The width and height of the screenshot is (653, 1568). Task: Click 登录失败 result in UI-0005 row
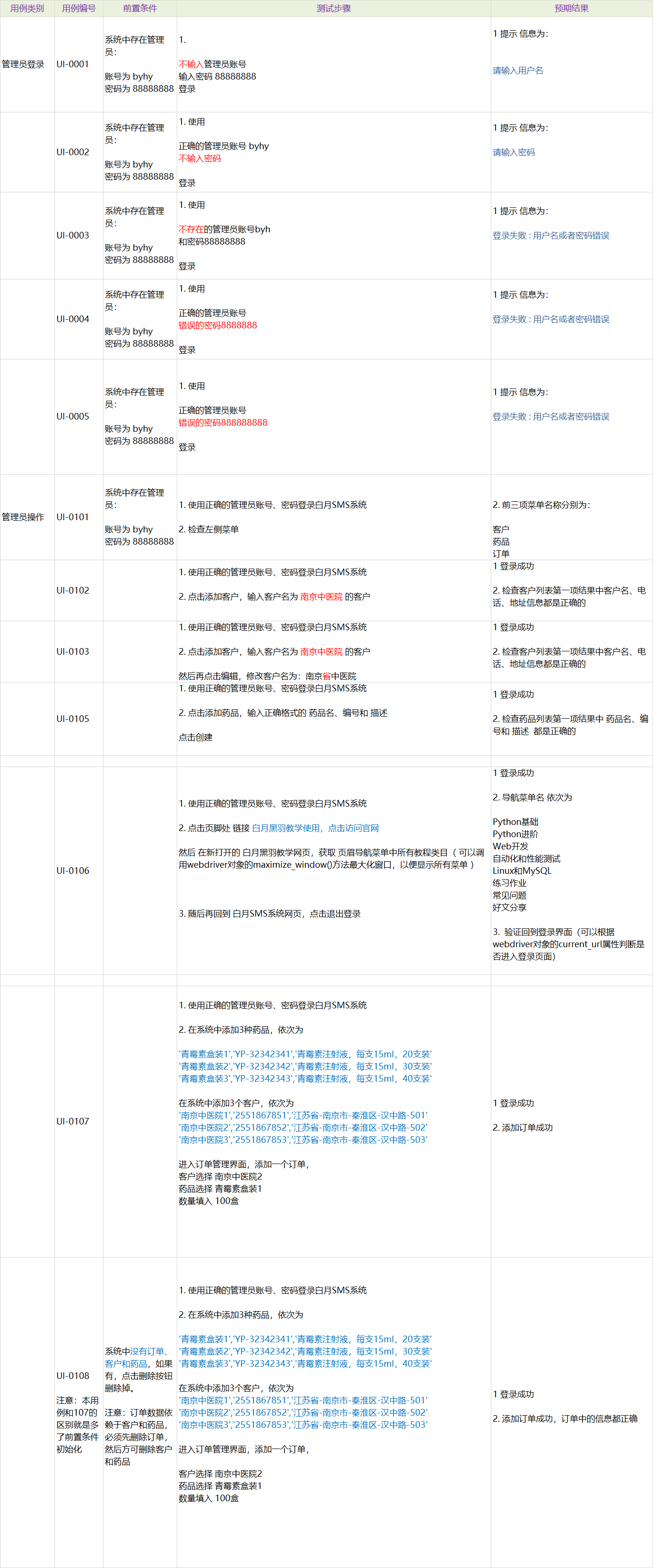coord(551,416)
